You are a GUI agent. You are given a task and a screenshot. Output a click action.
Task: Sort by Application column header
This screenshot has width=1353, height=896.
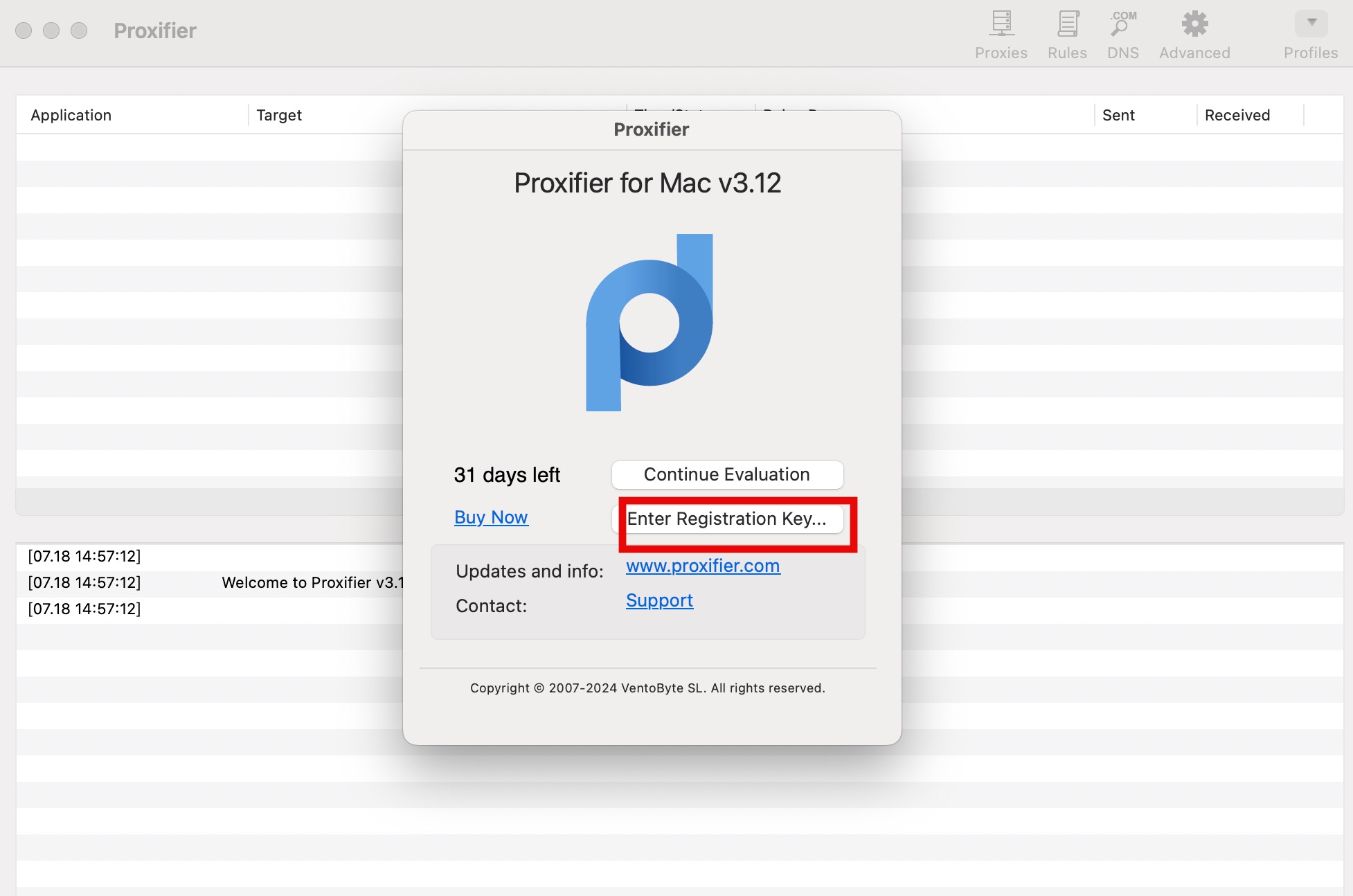[x=71, y=115]
